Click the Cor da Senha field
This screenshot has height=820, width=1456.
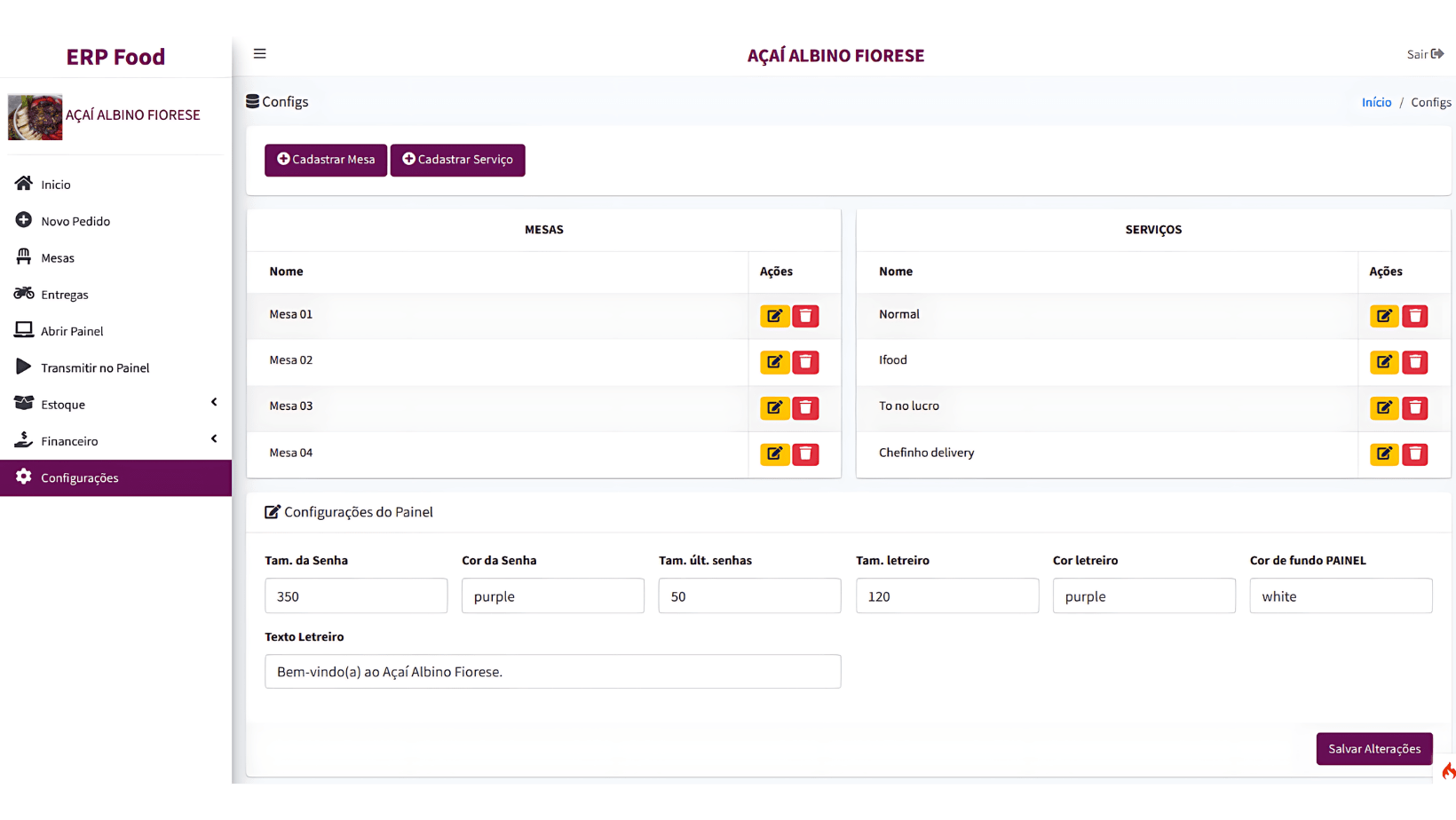pos(552,596)
